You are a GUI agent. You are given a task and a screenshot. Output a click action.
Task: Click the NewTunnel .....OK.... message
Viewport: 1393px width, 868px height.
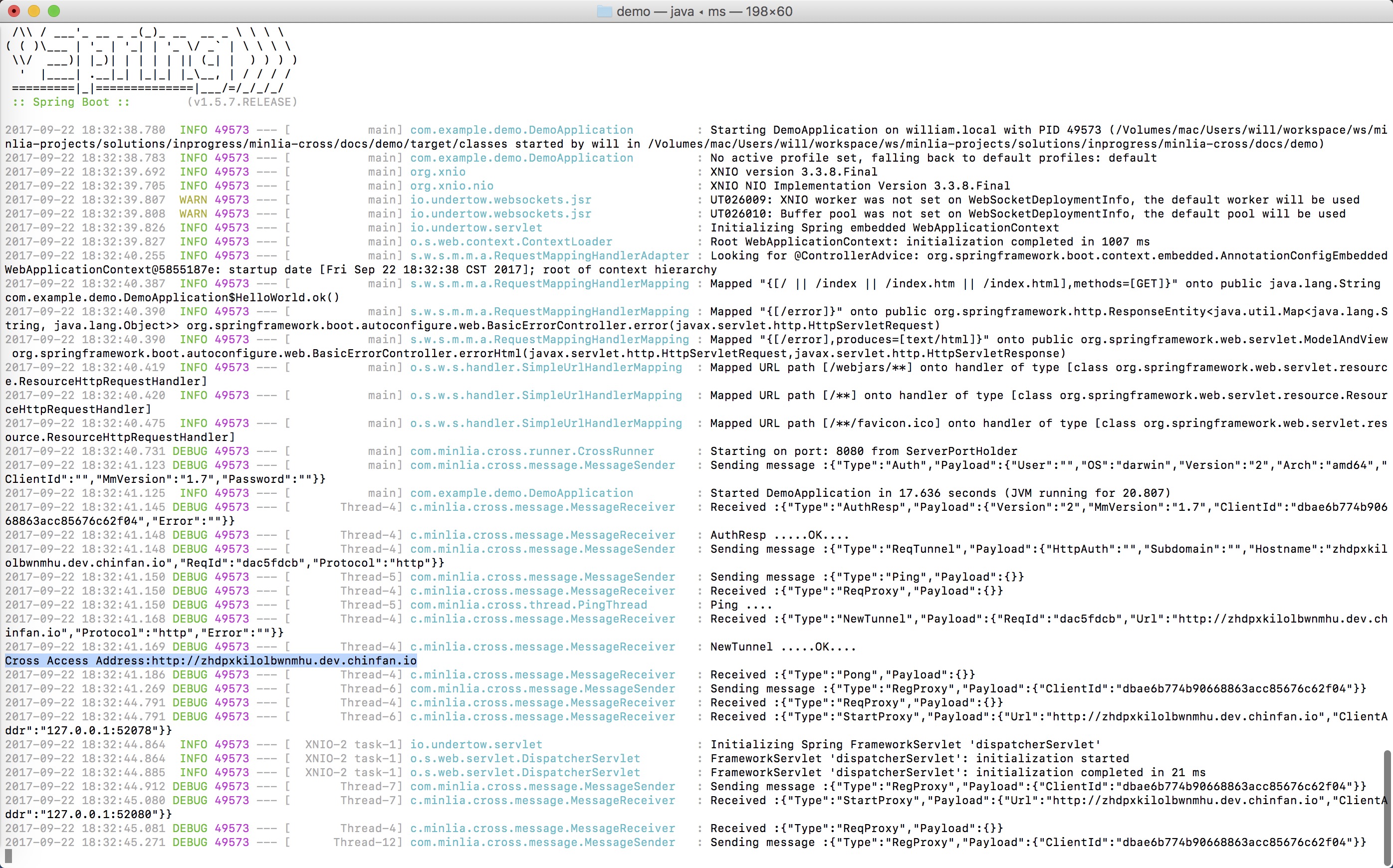[783, 647]
